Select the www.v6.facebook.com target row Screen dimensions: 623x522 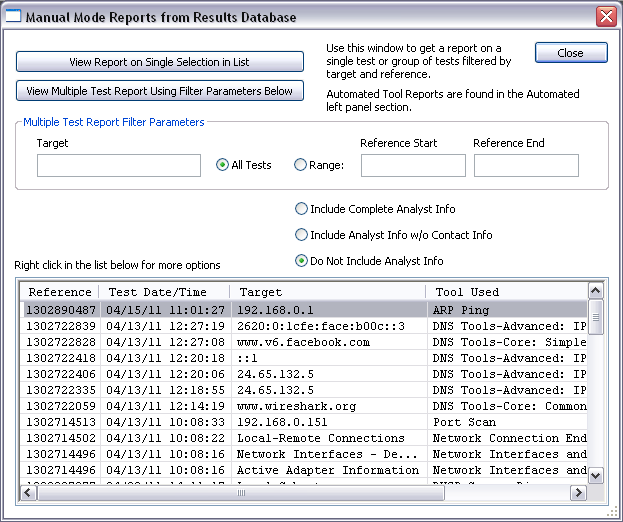[x=304, y=342]
